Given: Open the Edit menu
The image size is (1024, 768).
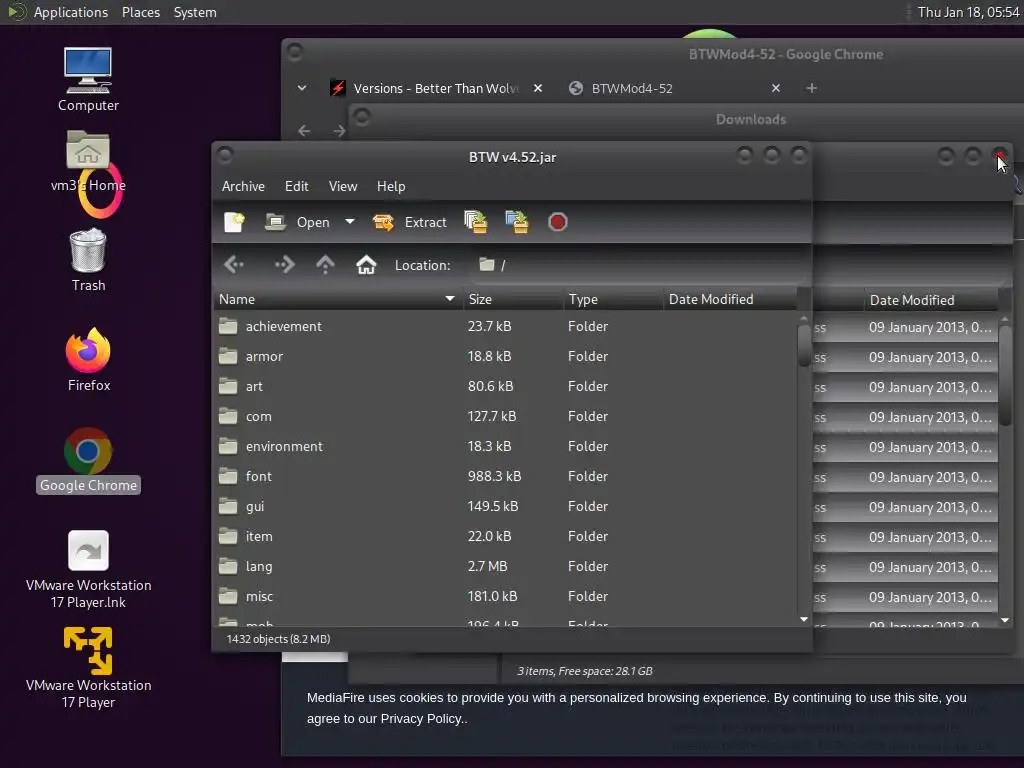Looking at the screenshot, I should click(x=296, y=186).
